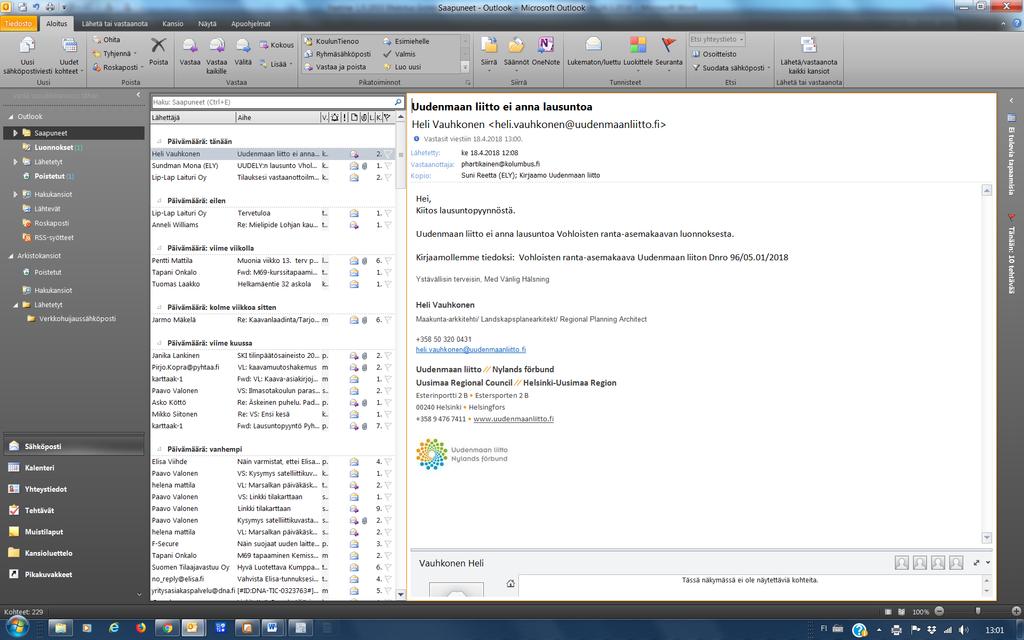
Task: Open Kalenteri in navigation pane
Action: 73,468
